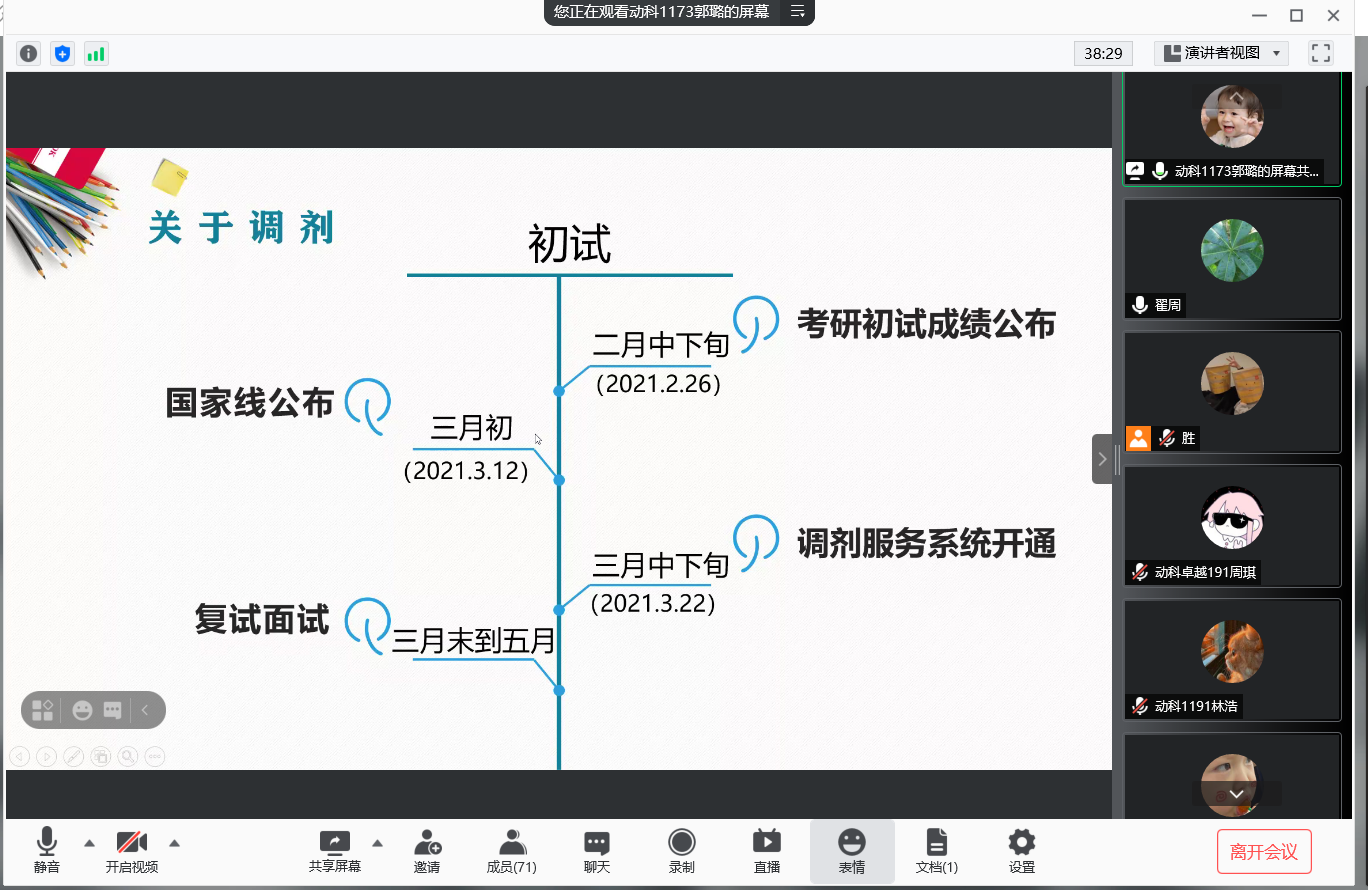Expand the arrow next to 共享屏幕
Image resolution: width=1368 pixels, height=890 pixels.
tap(377, 842)
